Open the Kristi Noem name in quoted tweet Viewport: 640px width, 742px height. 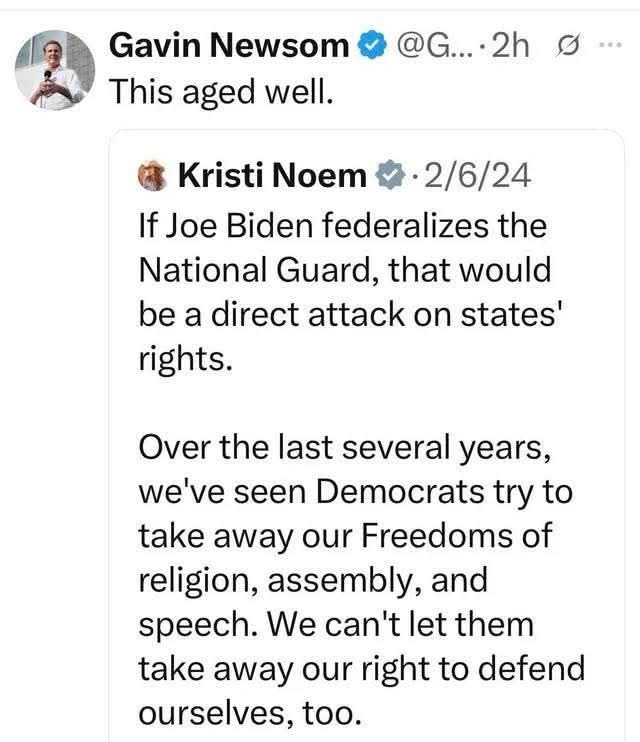coord(272,176)
